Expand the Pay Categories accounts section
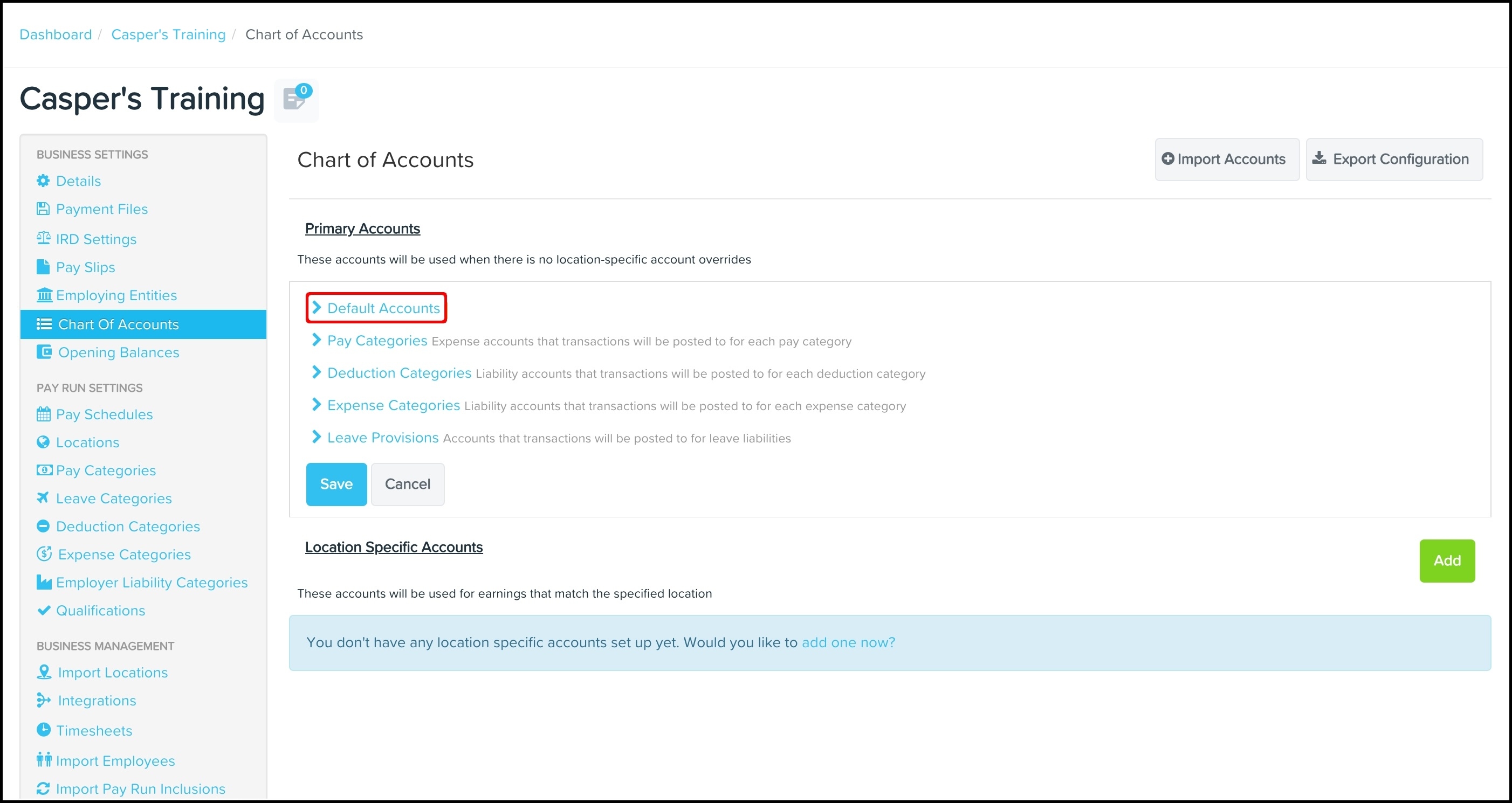 377,341
